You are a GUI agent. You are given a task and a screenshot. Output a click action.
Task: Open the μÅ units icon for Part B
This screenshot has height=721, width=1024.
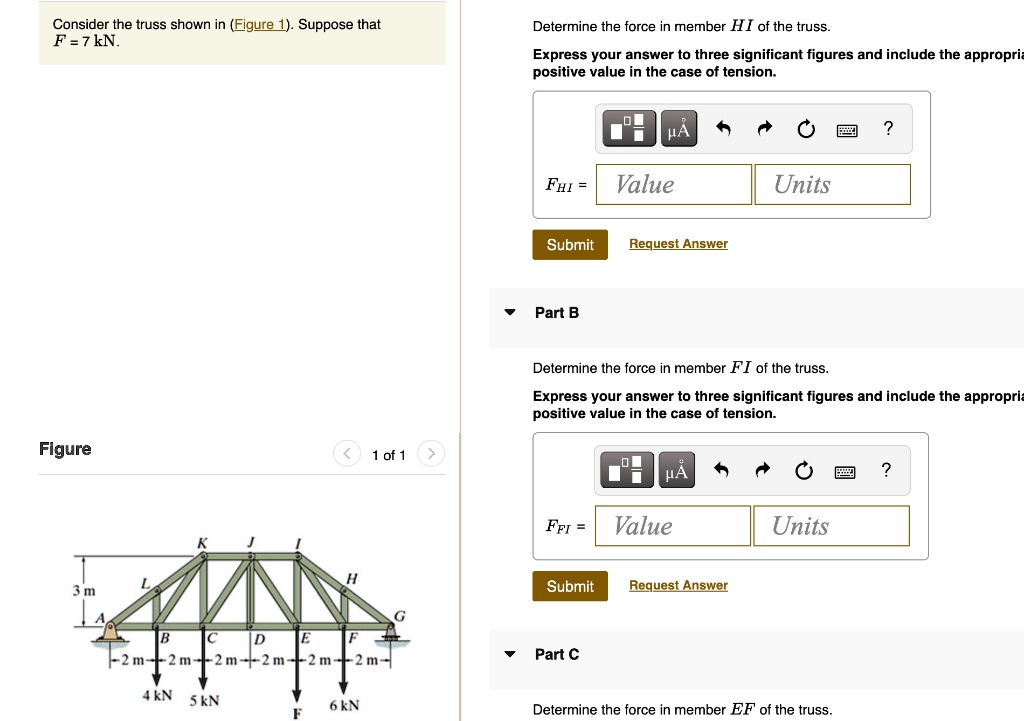coord(676,470)
